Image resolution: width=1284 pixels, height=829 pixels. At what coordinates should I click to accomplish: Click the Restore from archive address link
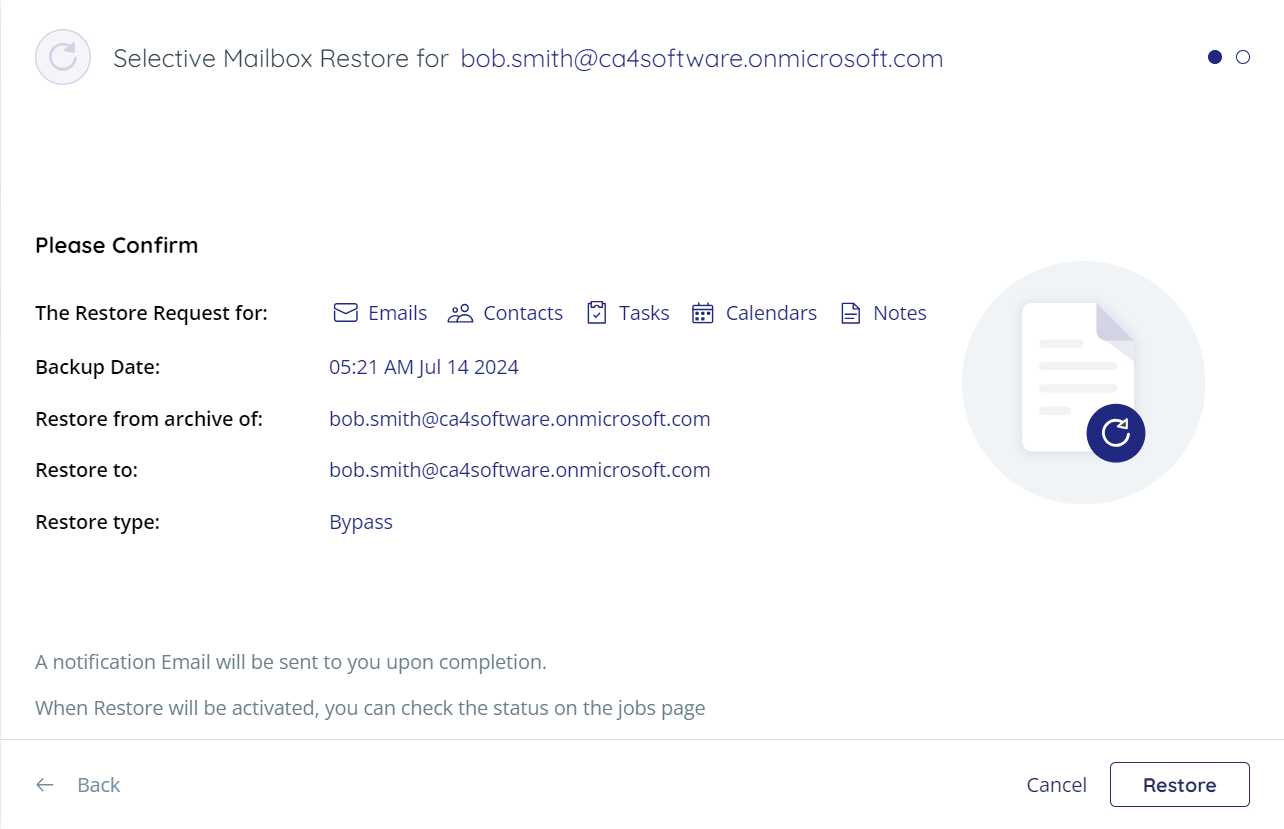(x=519, y=418)
